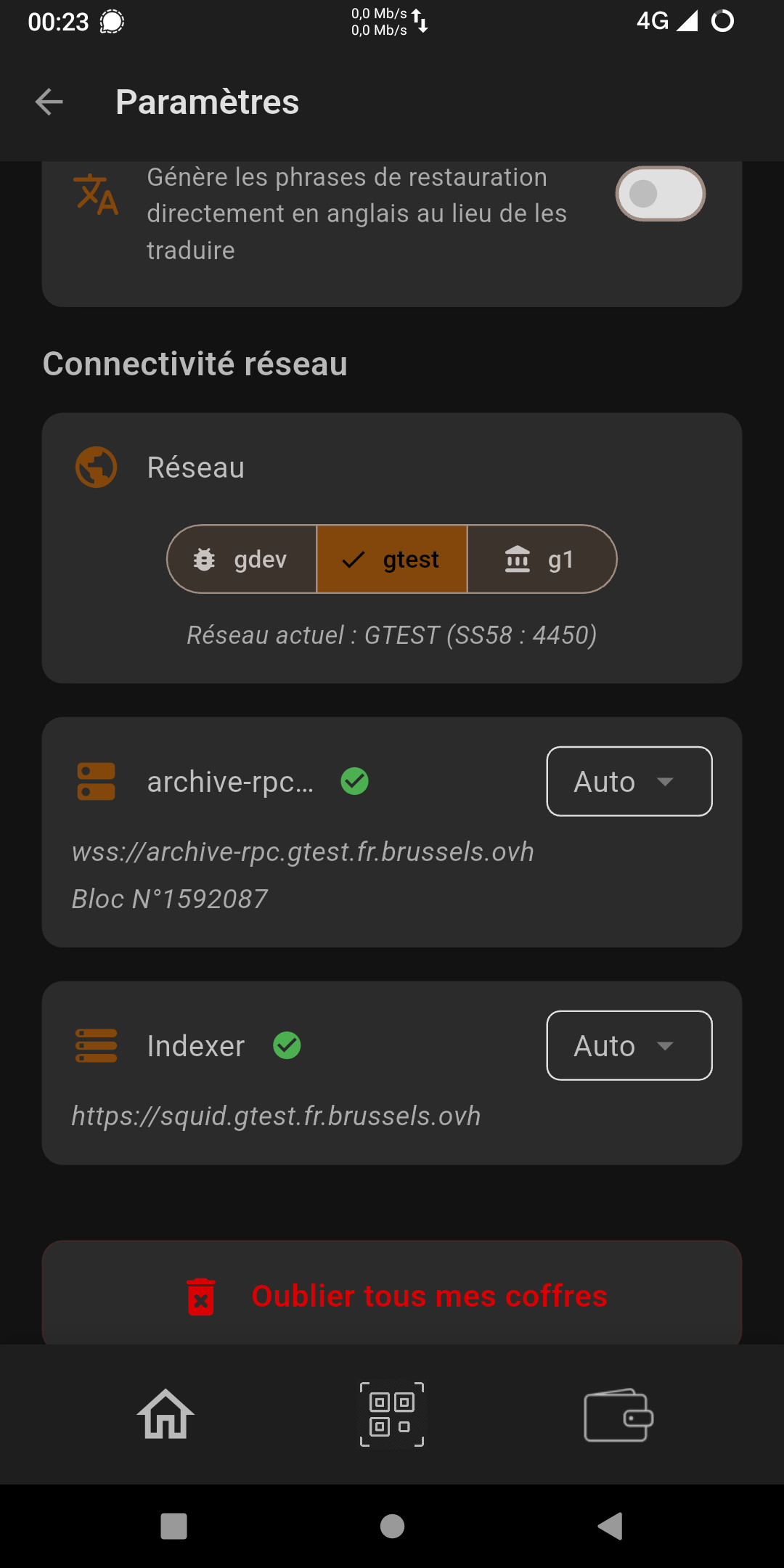Tap the green check next to Indexer
The width and height of the screenshot is (784, 1568).
click(x=287, y=1046)
